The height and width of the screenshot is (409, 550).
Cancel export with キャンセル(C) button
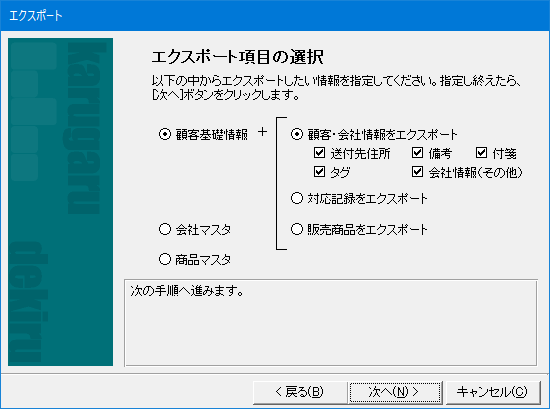pos(492,392)
